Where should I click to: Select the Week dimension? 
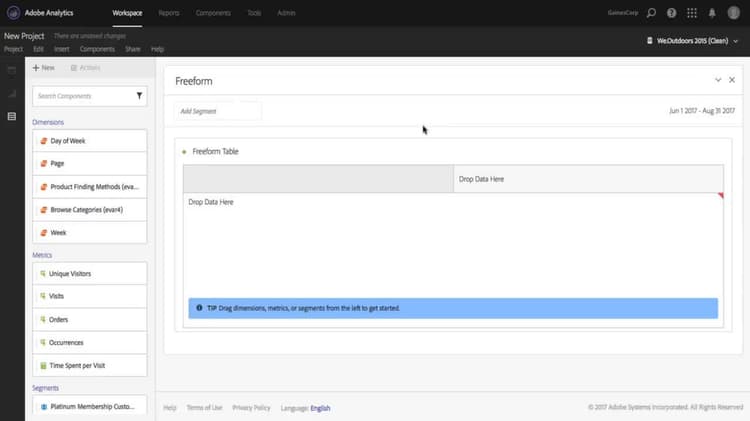tap(89, 233)
